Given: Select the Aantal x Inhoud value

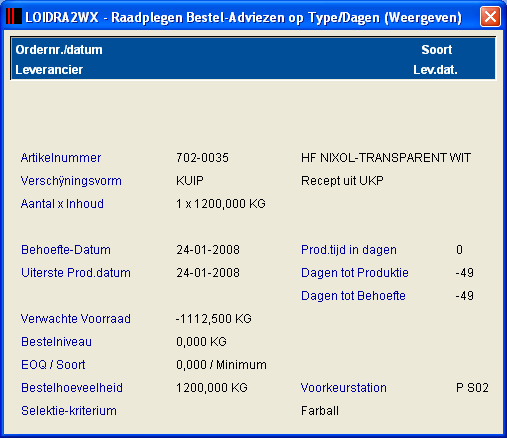Looking at the screenshot, I should click(221, 204).
